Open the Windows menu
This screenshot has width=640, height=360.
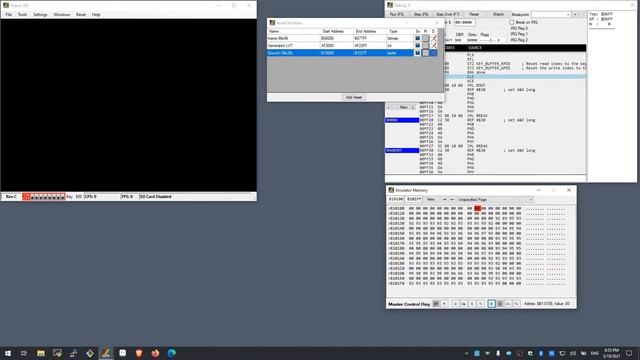tap(62, 15)
